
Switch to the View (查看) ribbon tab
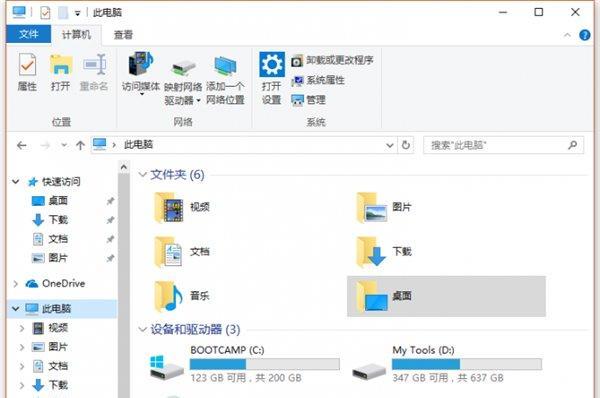coord(123,35)
